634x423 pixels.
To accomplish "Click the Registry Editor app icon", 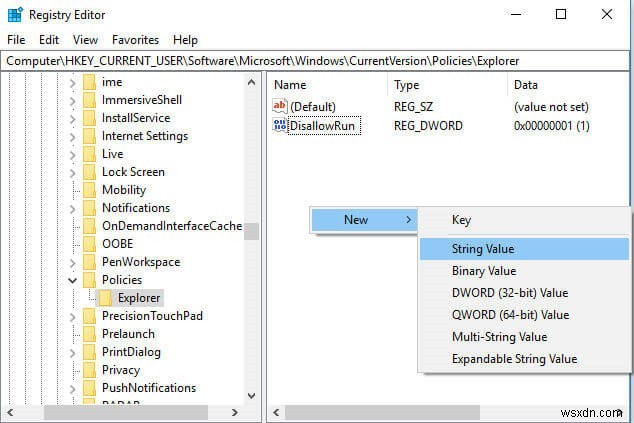I will pos(15,15).
